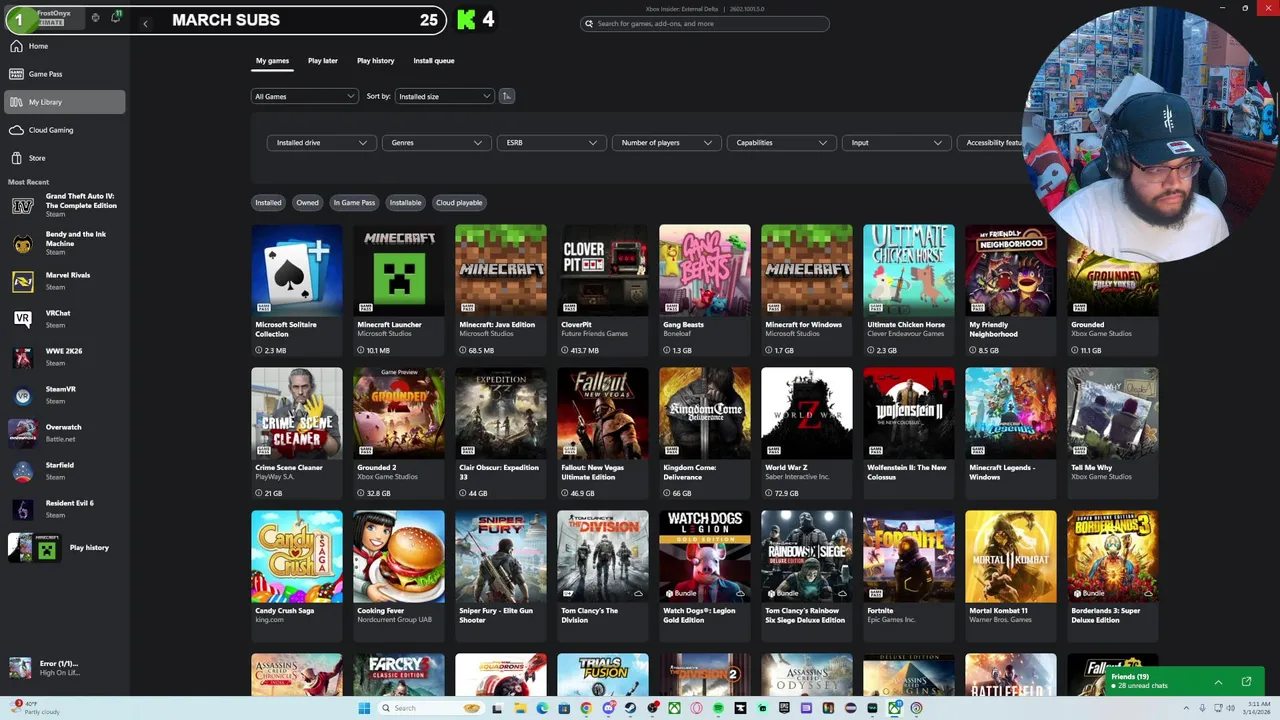Switch to the Install queue tab
Screen dimensions: 1280x720
[x=434, y=61]
